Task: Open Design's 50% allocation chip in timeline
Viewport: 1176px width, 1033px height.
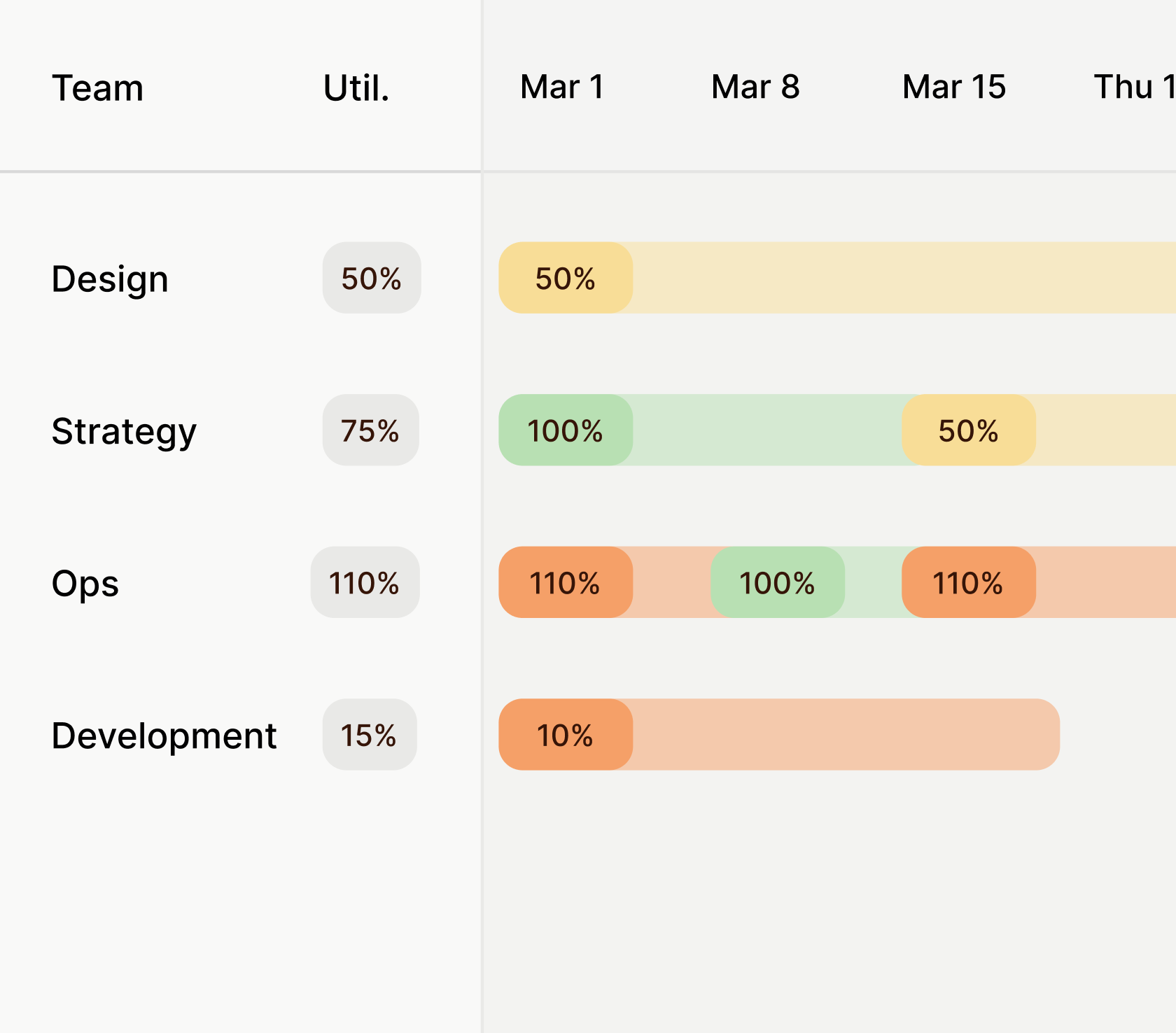Action: [x=565, y=278]
